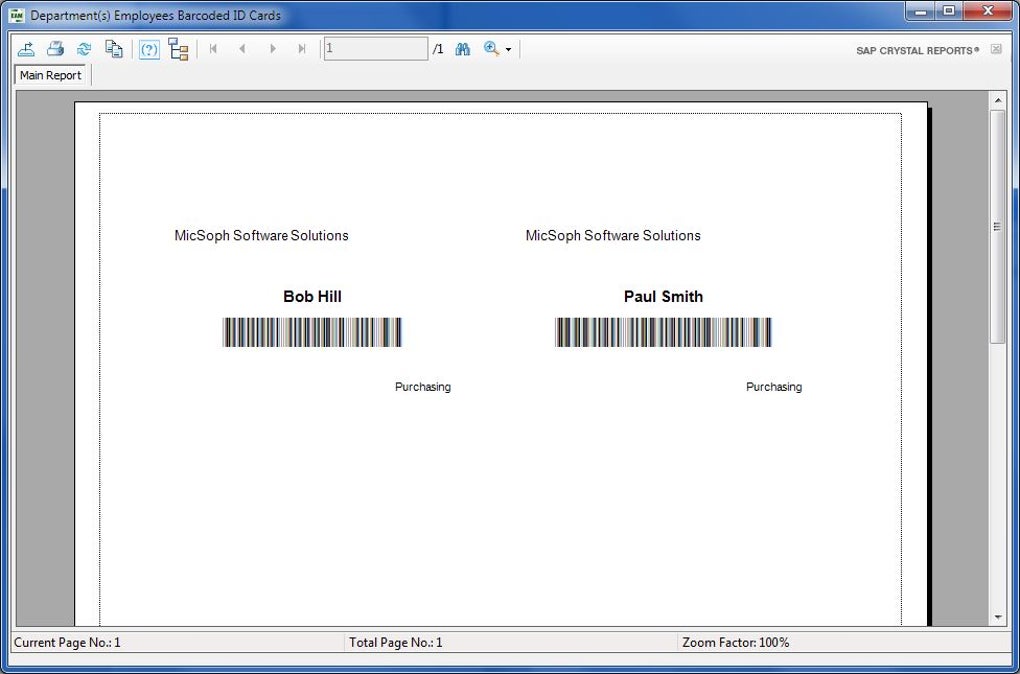Maximize the ID Cards report window

pos(948,11)
